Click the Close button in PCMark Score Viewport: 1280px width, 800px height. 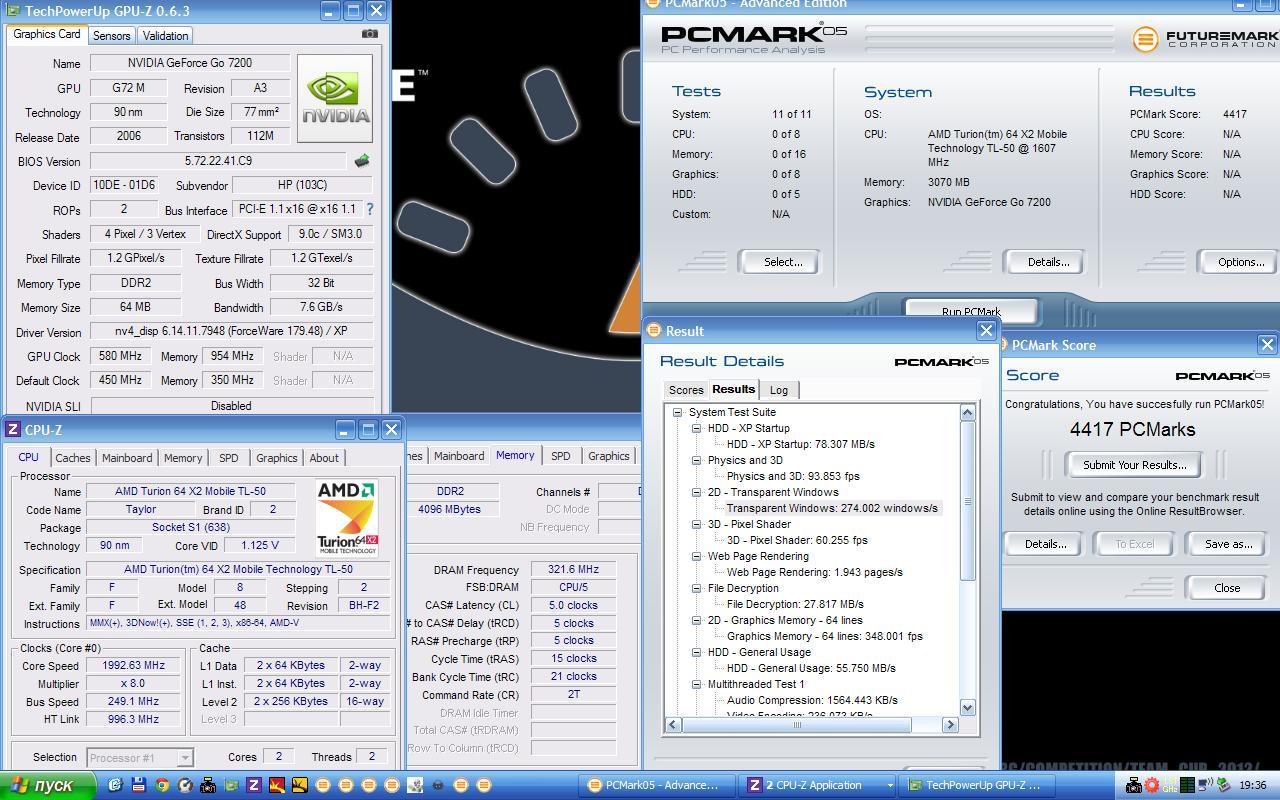tap(1227, 588)
